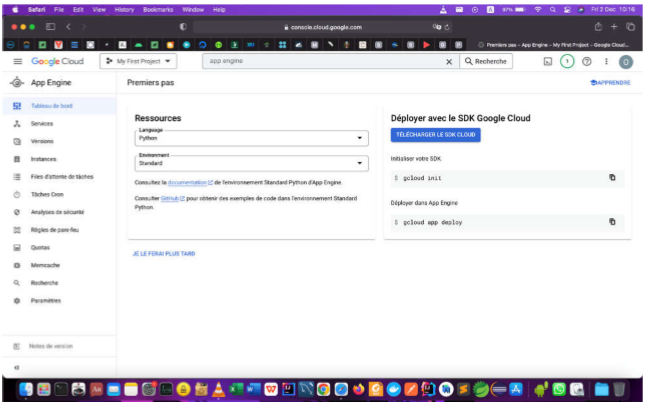Open the GitHub examples link
Image resolution: width=647 pixels, height=402 pixels.
click(x=172, y=199)
